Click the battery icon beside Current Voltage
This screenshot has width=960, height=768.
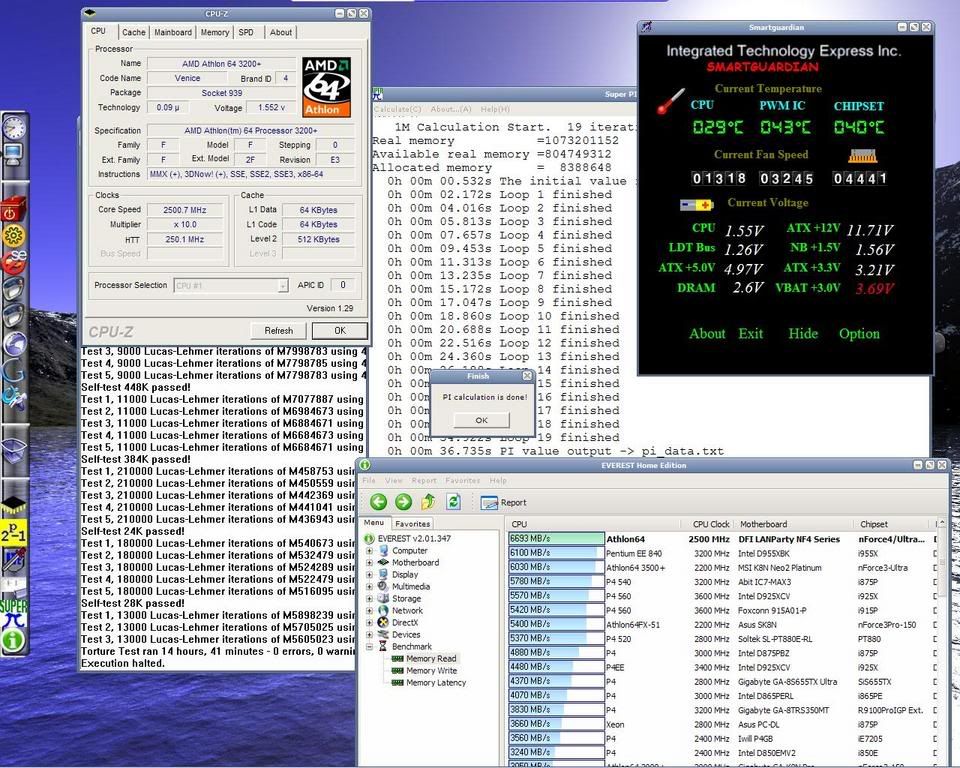coord(697,205)
